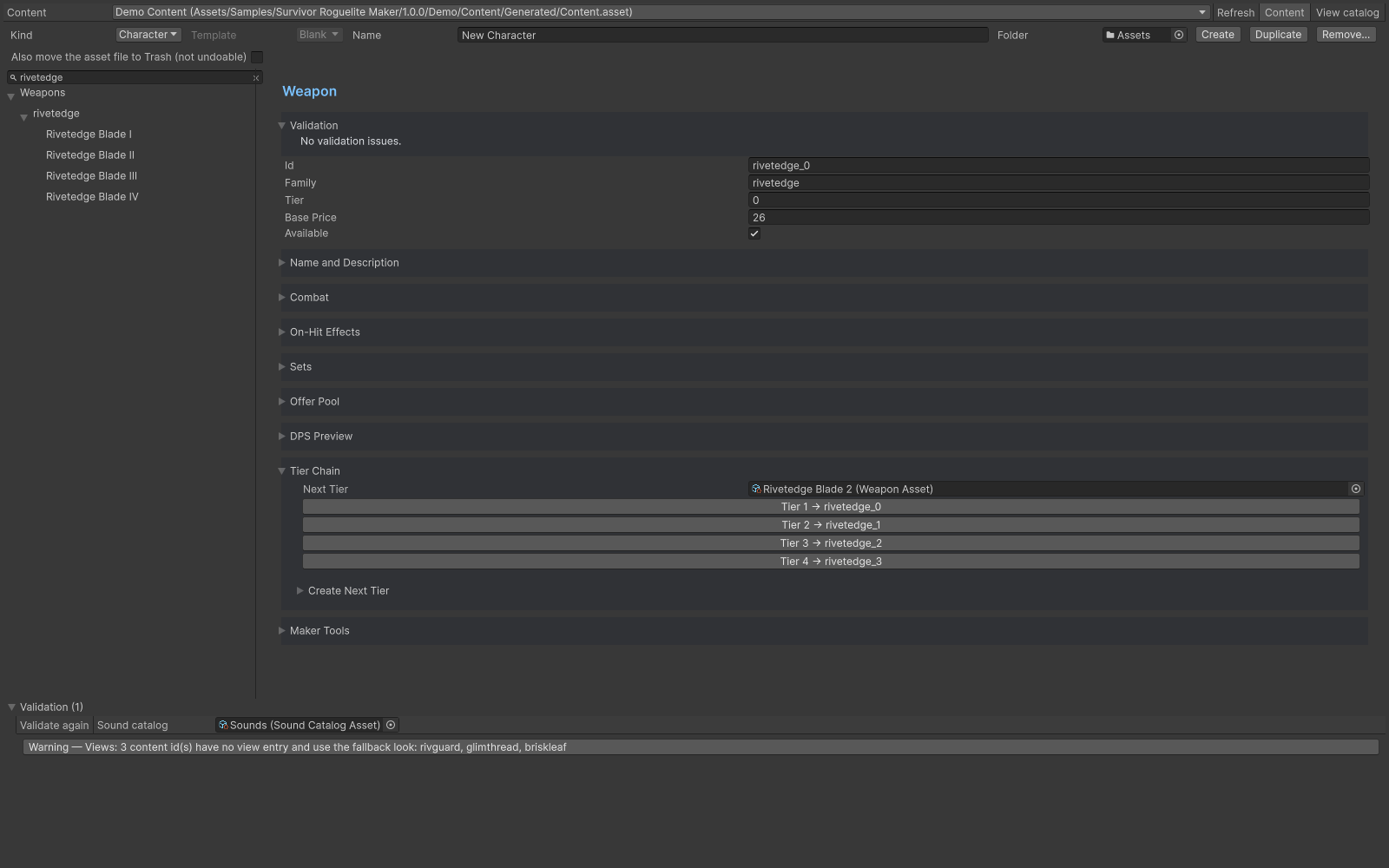Open object picker for Assets folder
Viewport: 1389px width, 868px height.
(1179, 35)
